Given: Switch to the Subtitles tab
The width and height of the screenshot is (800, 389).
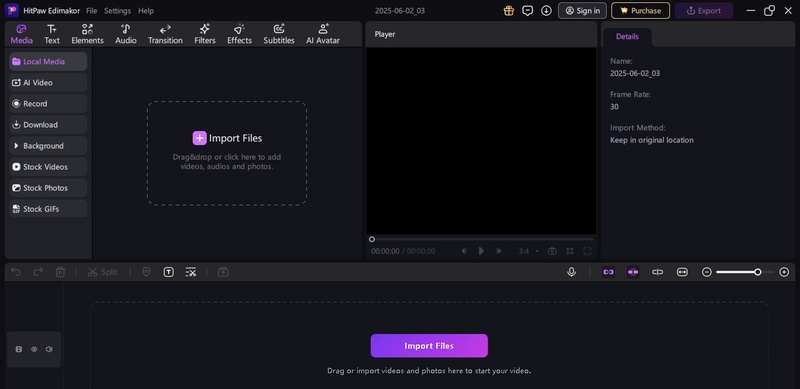Looking at the screenshot, I should [x=279, y=34].
